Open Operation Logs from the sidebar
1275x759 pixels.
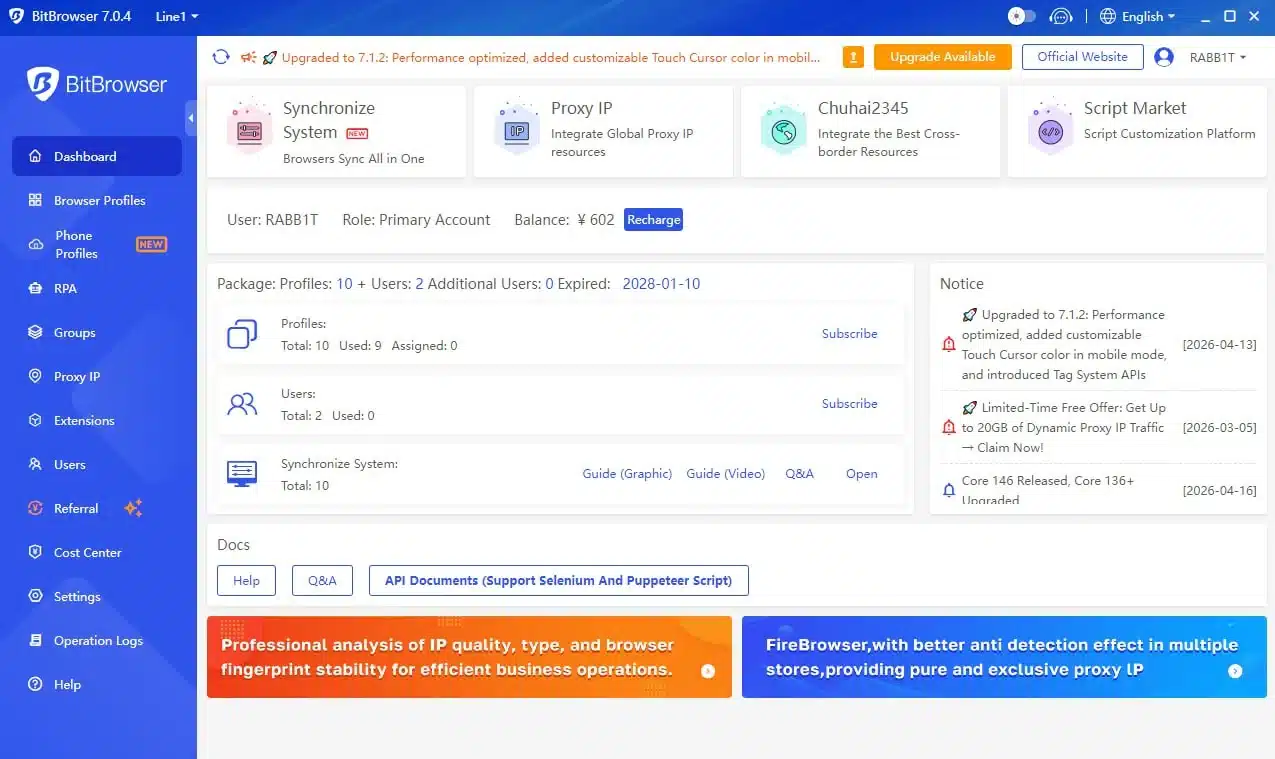coord(97,640)
